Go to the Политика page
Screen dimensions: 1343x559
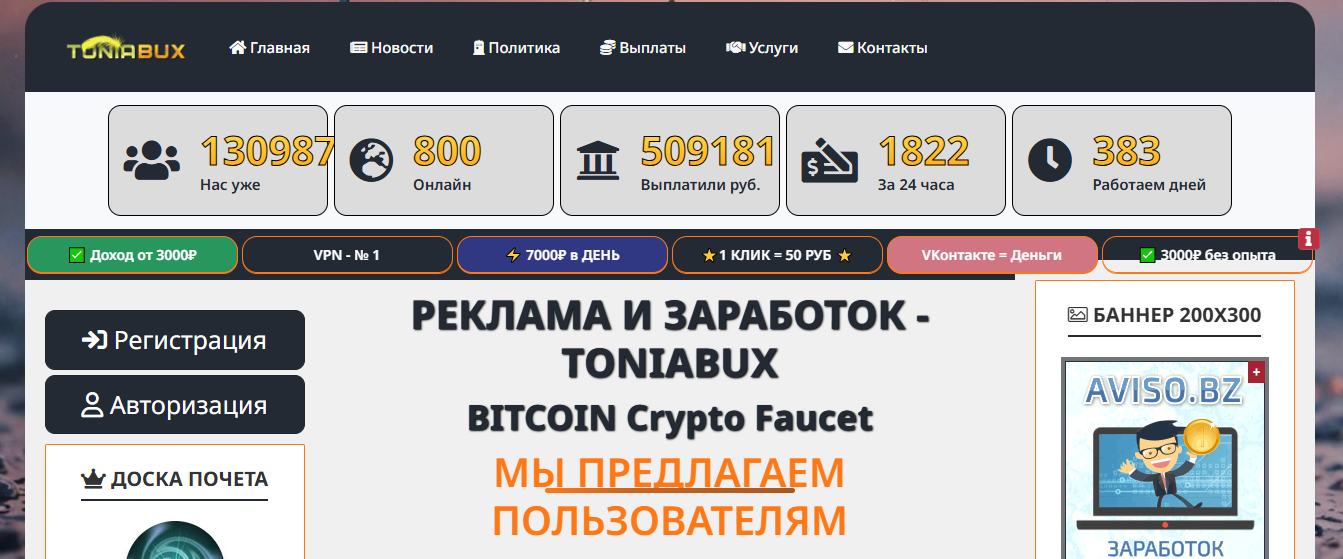tap(516, 48)
